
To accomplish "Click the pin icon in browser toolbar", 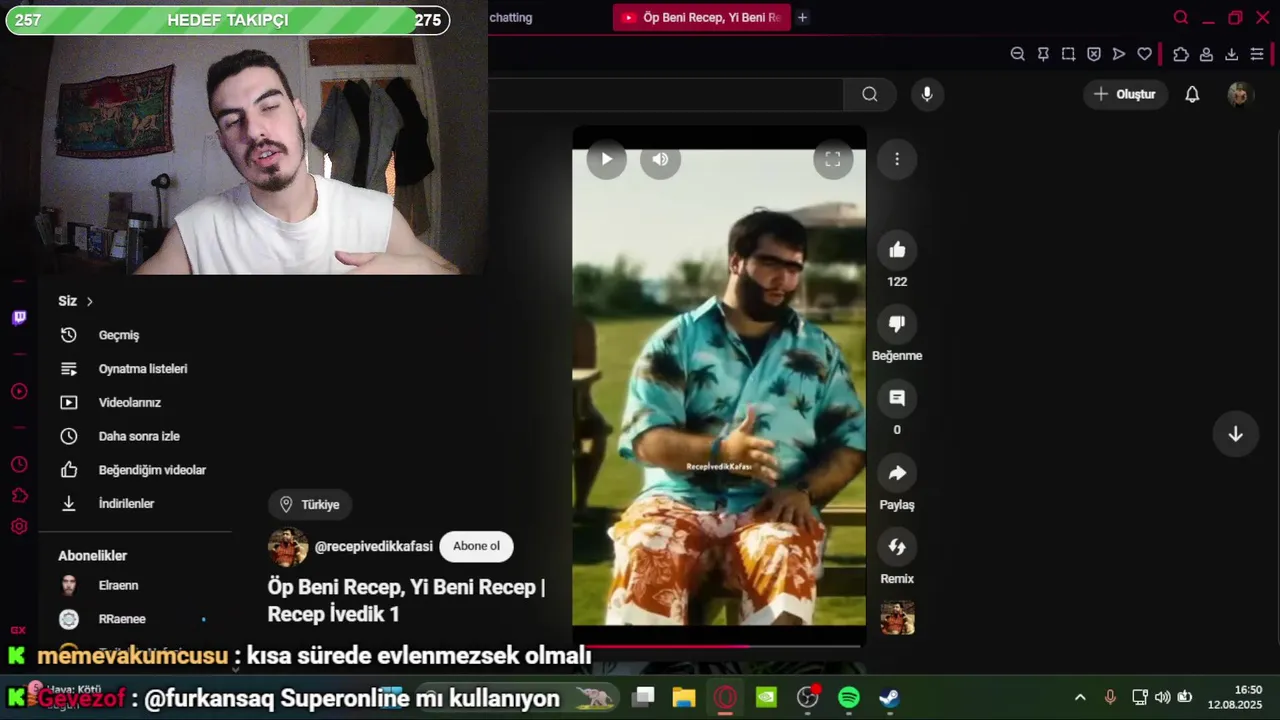I will 1043,54.
